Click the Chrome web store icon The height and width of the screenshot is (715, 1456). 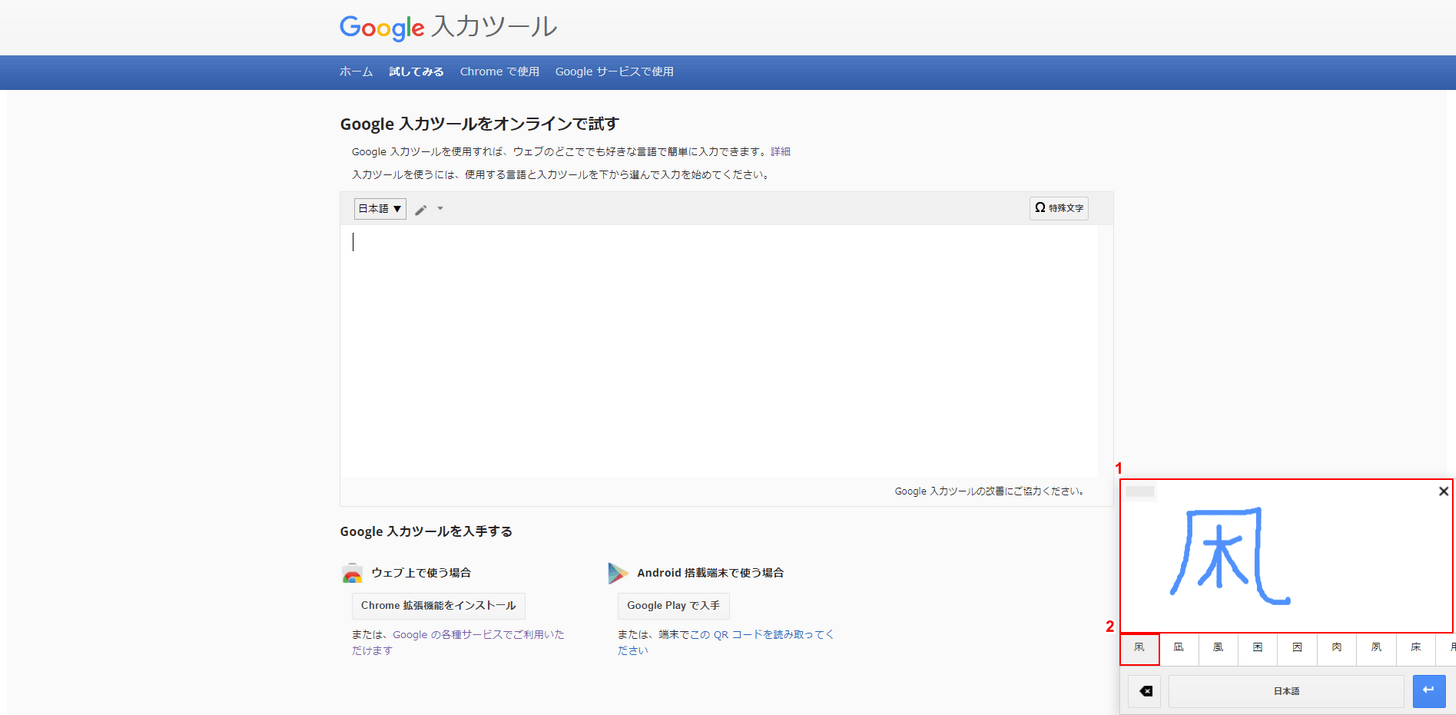coord(352,573)
